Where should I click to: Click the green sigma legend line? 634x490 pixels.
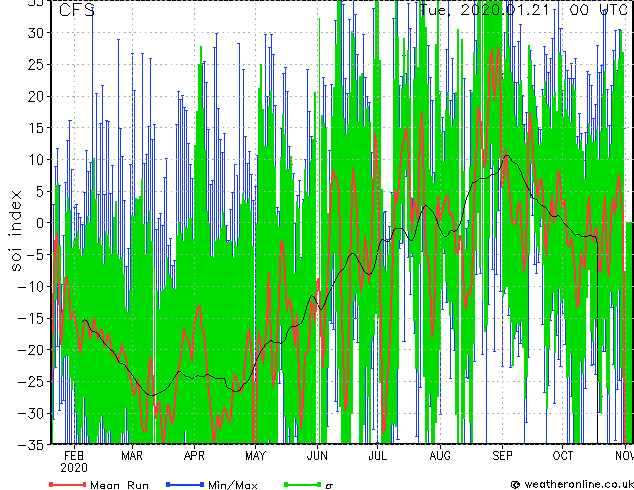point(302,485)
